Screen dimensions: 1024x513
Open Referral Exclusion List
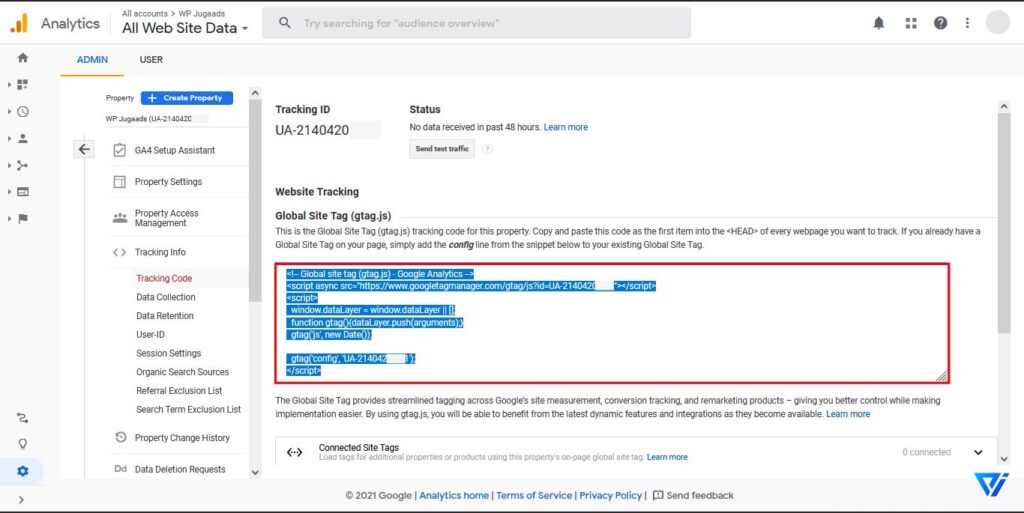(x=179, y=391)
